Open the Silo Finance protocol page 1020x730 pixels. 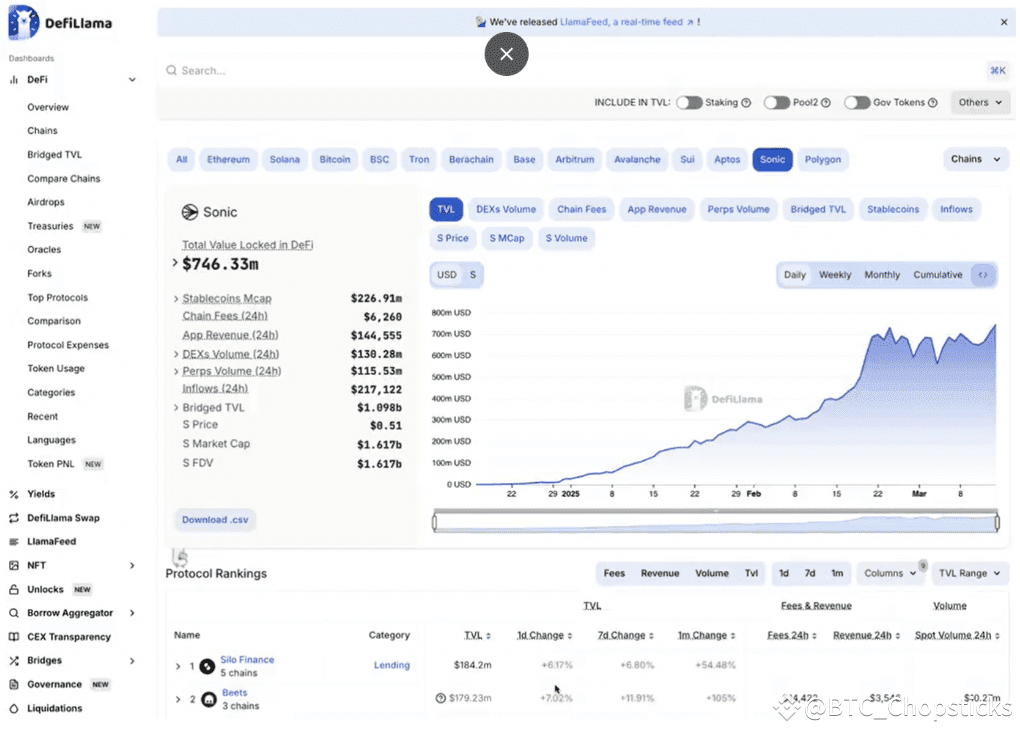click(247, 660)
